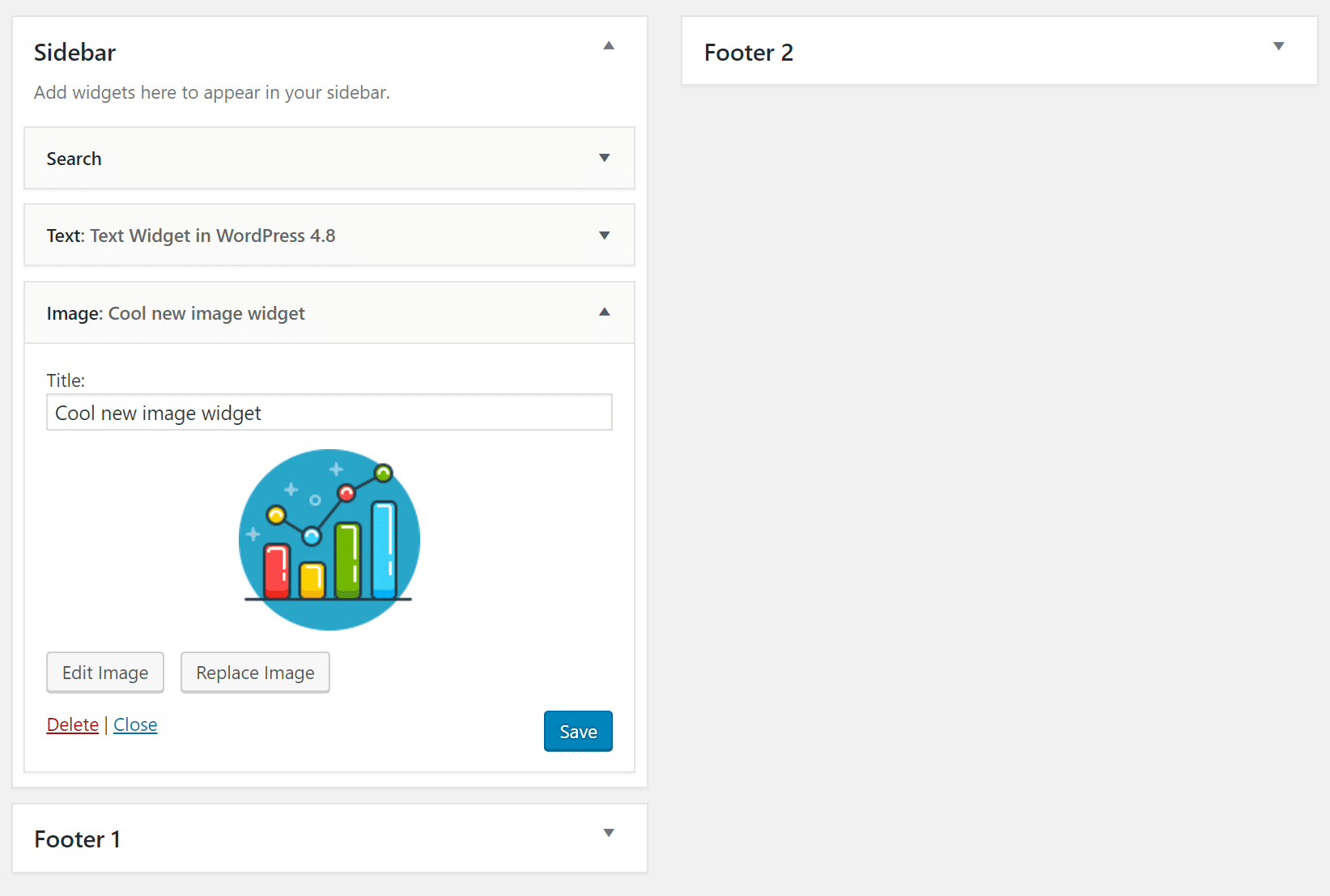Screen dimensions: 1330x896
Task: Click the Sidebar heading label
Action: pyautogui.click(x=74, y=52)
